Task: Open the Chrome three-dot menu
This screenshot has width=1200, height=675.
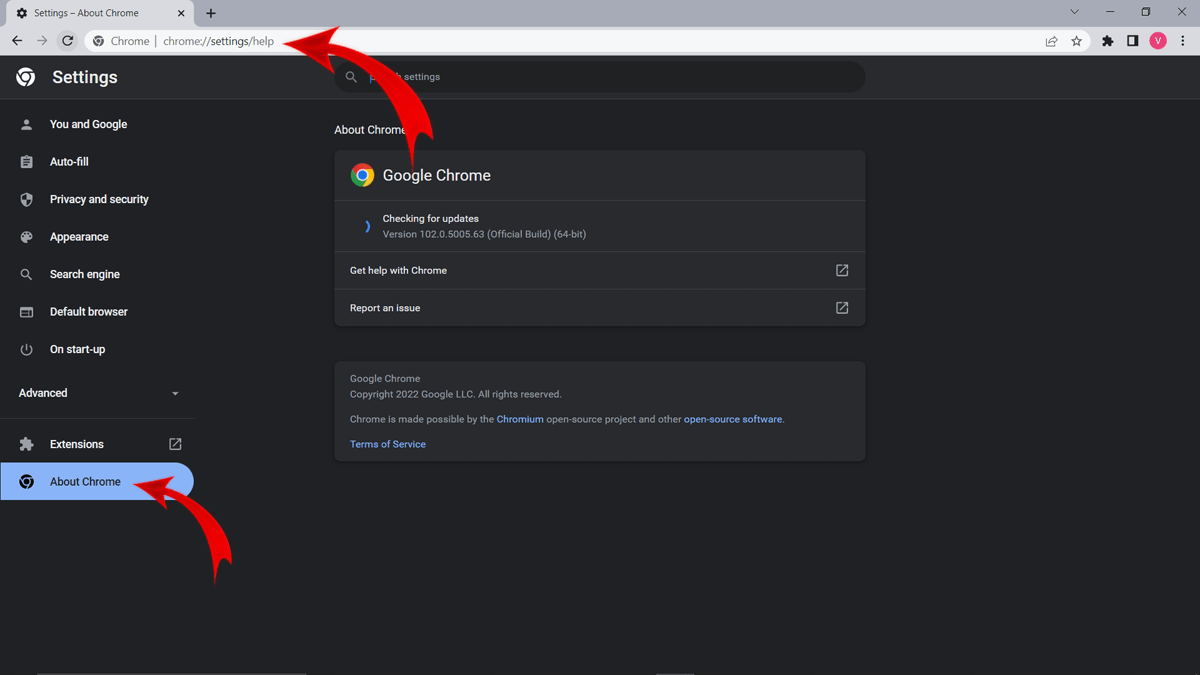Action: coord(1183,41)
